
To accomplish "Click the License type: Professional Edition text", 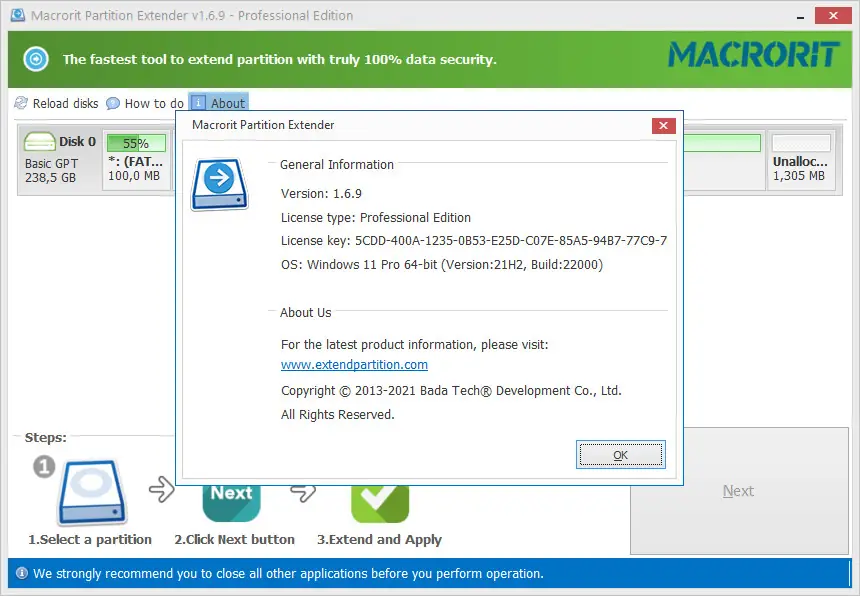I will click(x=376, y=218).
